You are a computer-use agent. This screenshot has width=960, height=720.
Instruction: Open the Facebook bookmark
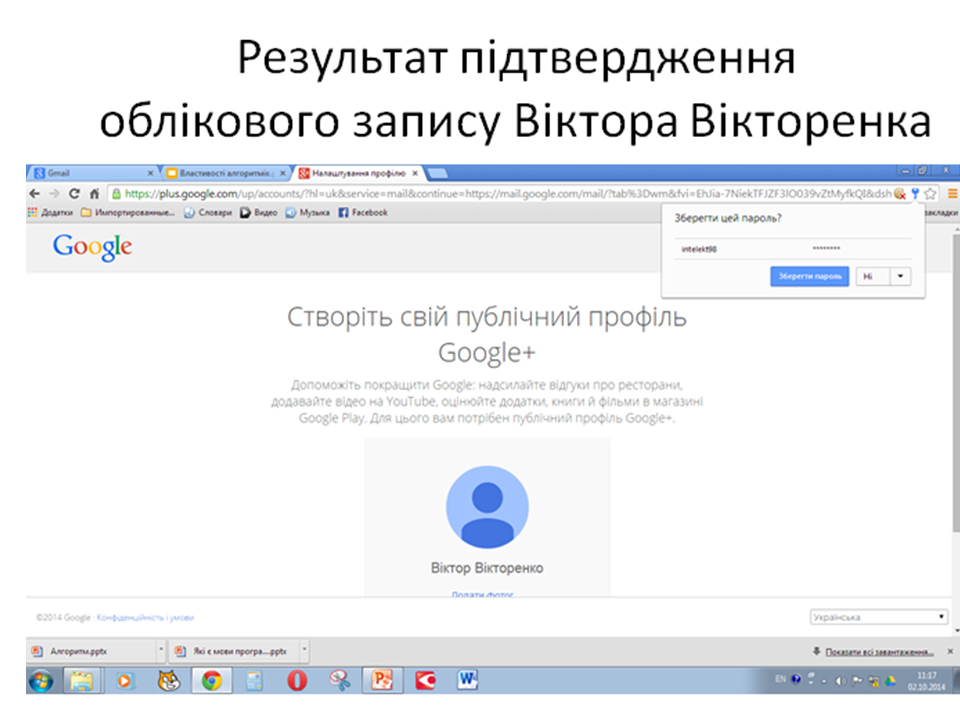pos(363,212)
